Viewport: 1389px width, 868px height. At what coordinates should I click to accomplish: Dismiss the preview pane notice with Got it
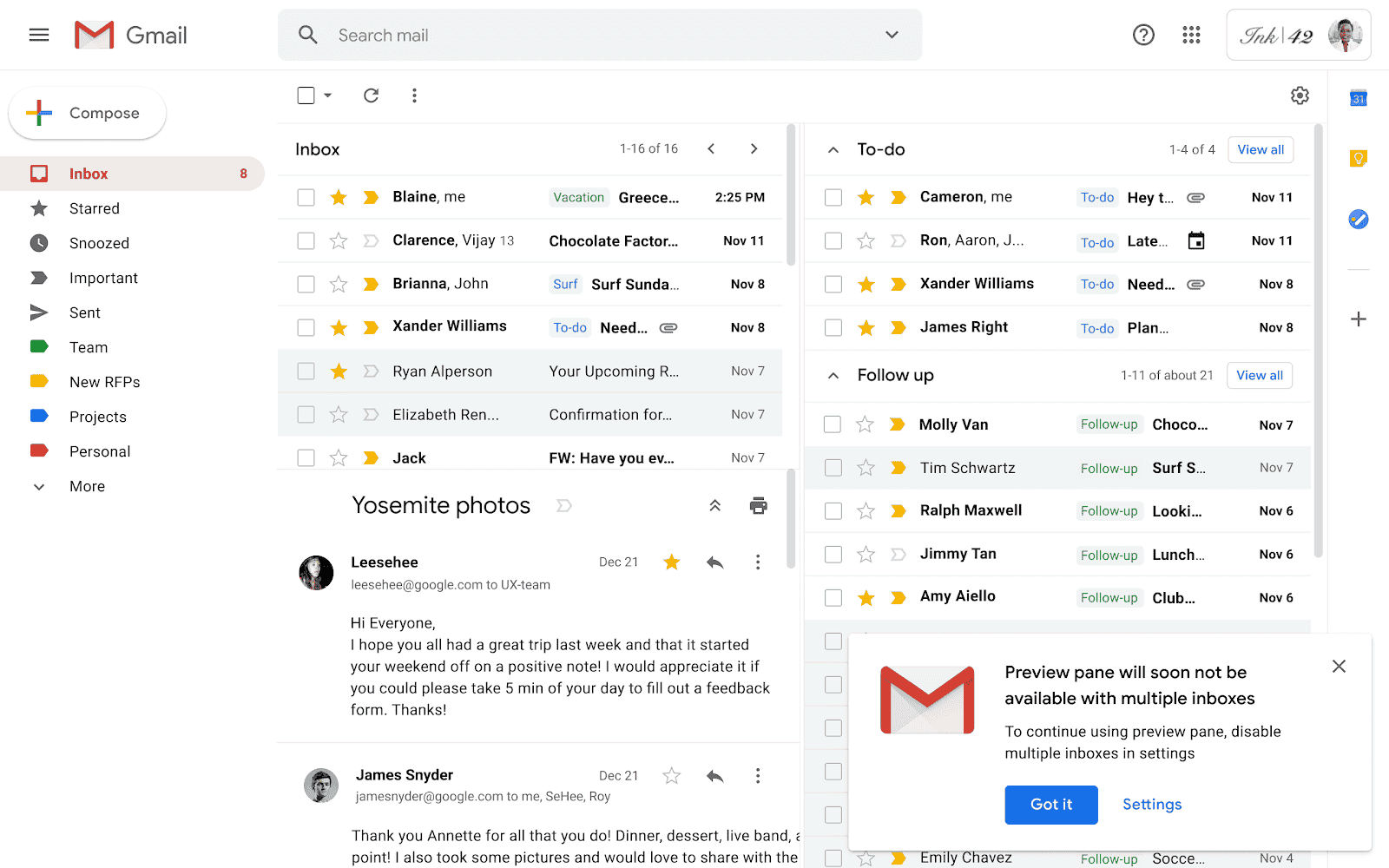(x=1050, y=805)
